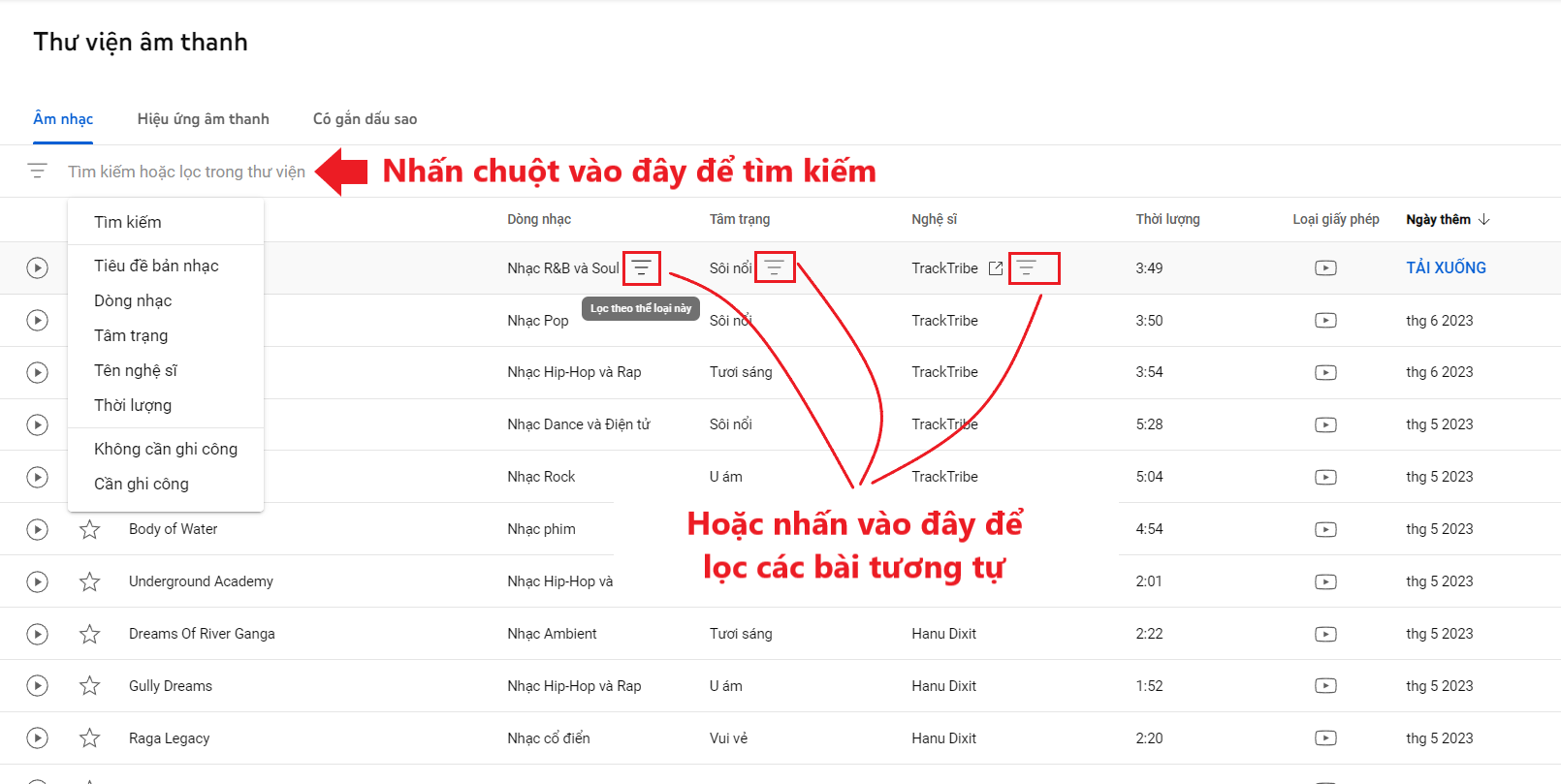Choose Tâm trạng from filter menu
This screenshot has height=784, width=1561.
click(131, 335)
